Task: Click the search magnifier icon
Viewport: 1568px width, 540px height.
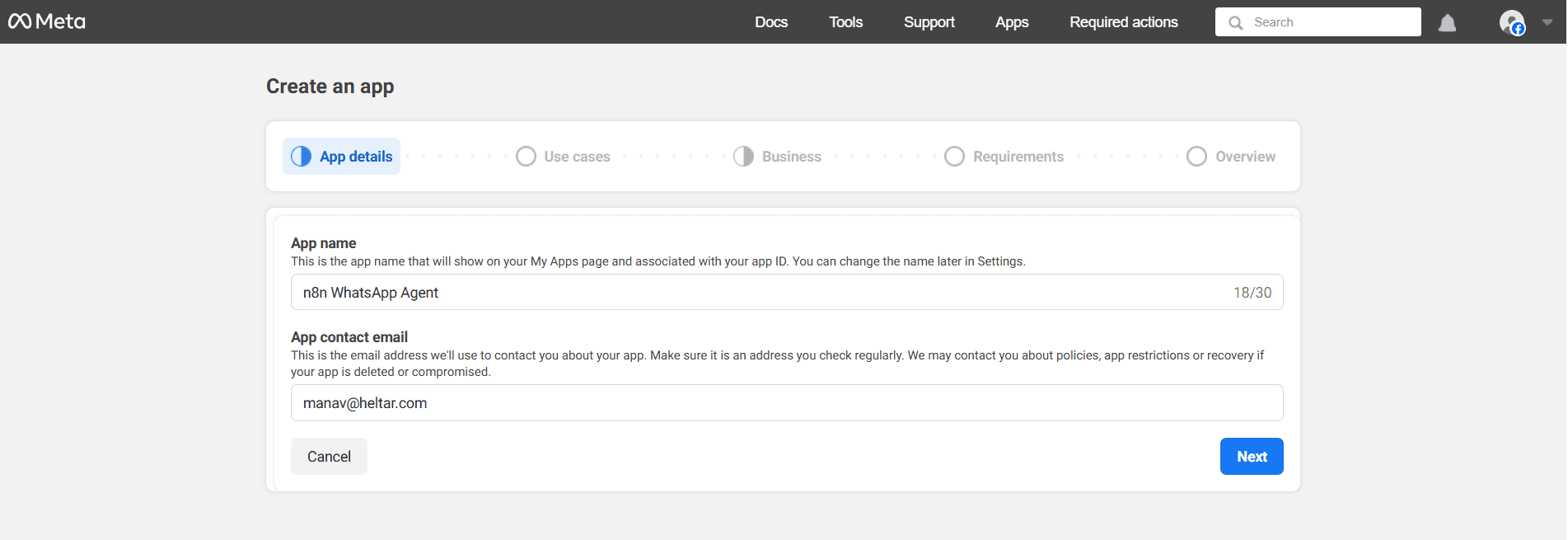Action: tap(1235, 22)
